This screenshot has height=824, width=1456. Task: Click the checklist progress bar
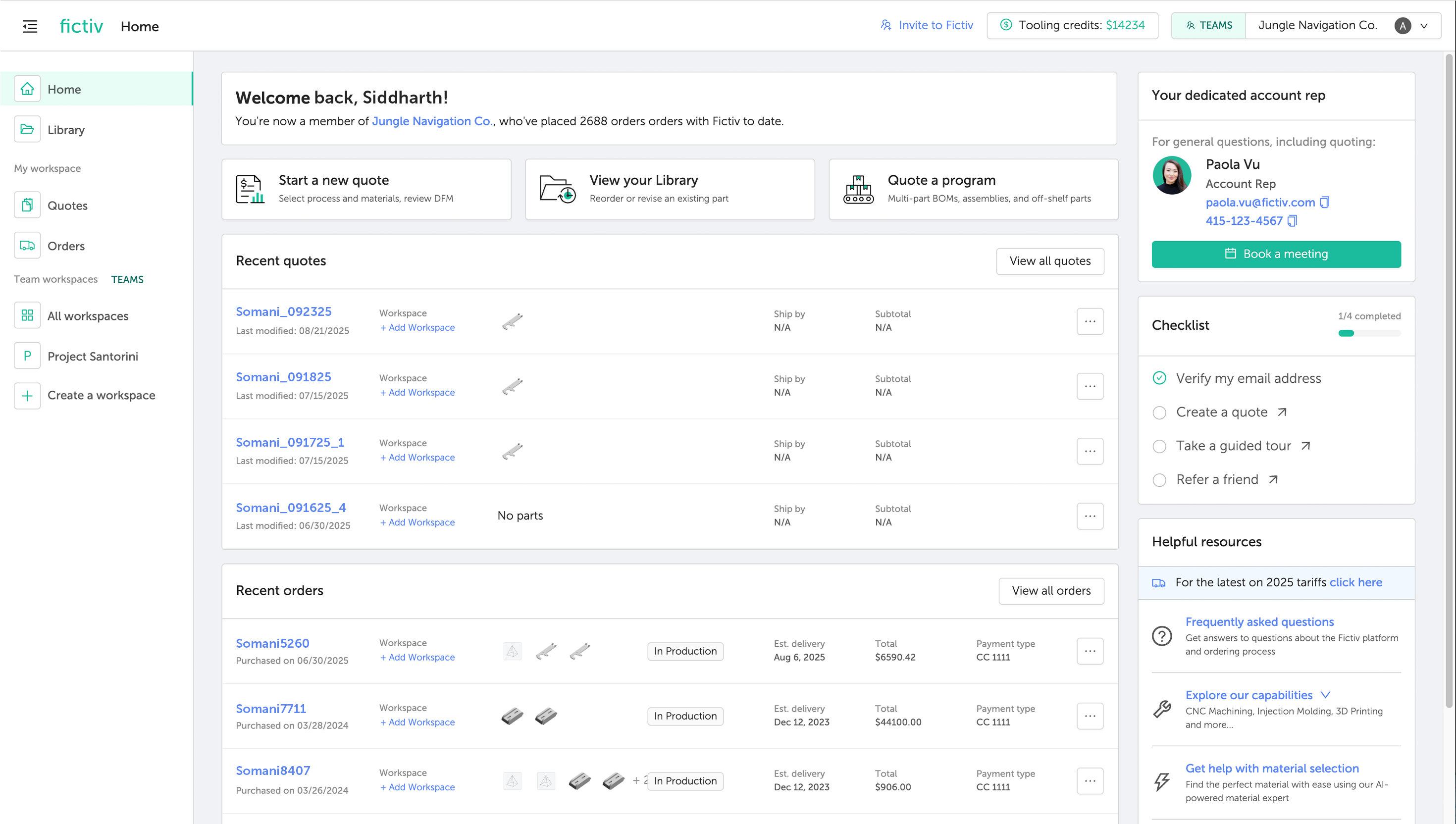tap(1369, 333)
